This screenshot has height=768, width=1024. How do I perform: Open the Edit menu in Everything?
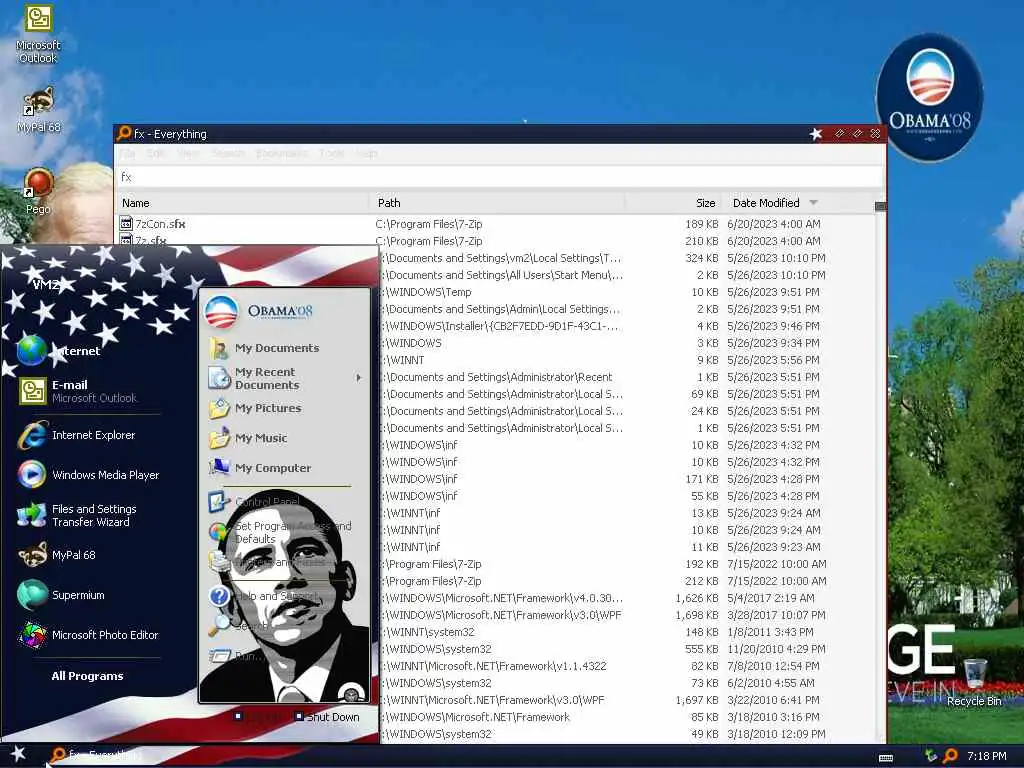pyautogui.click(x=155, y=153)
